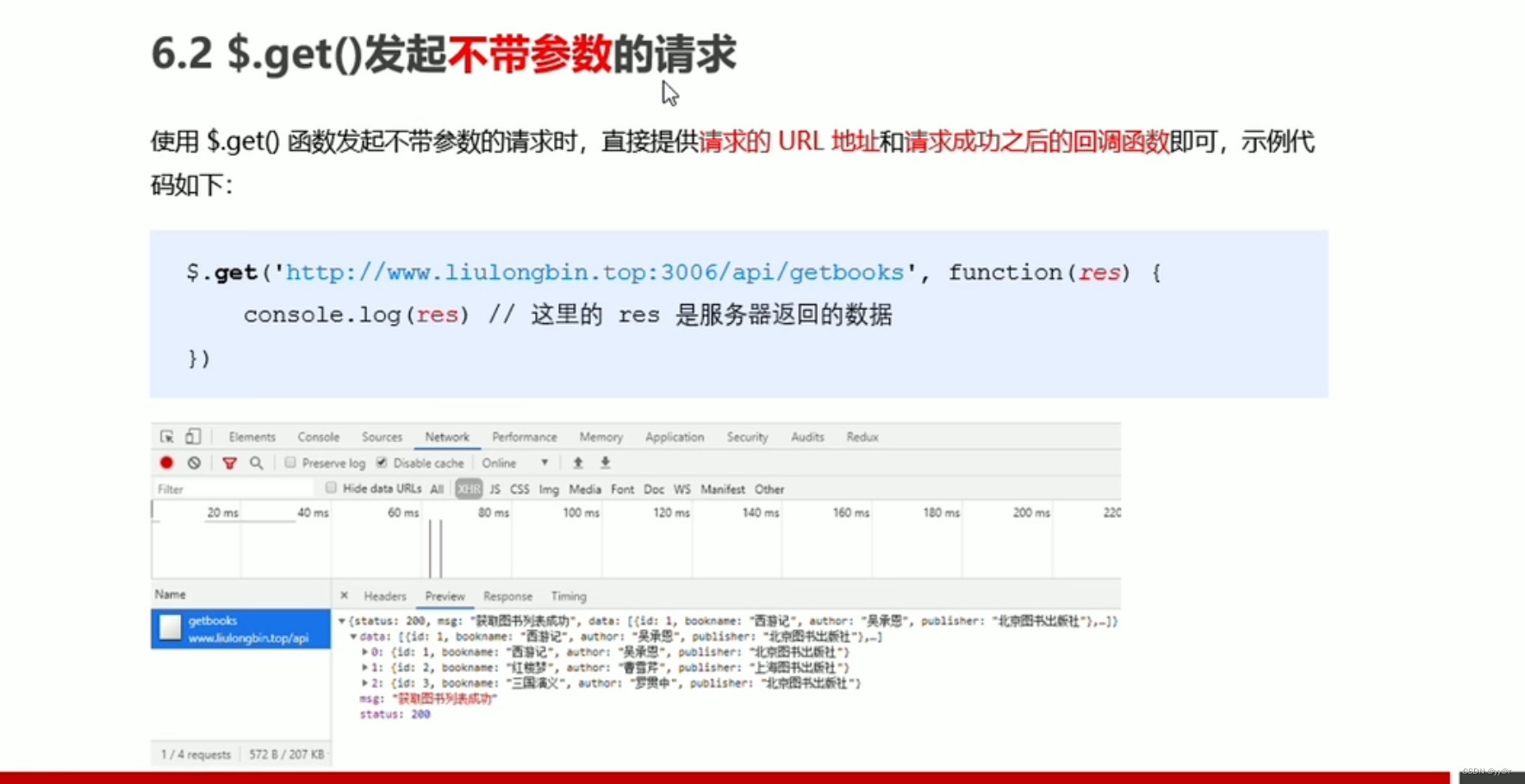Viewport: 1525px width, 784px height.
Task: Uncheck the Disable cache checkbox
Action: (382, 463)
